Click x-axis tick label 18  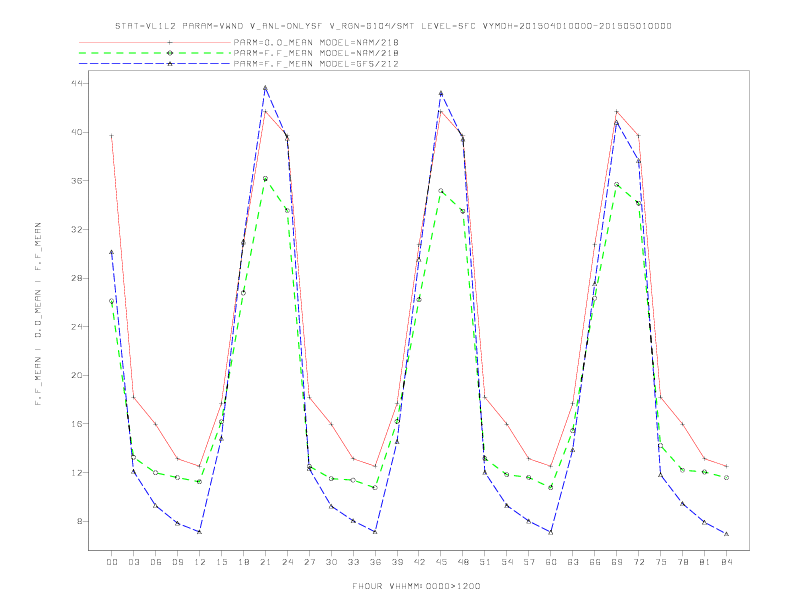tap(243, 562)
